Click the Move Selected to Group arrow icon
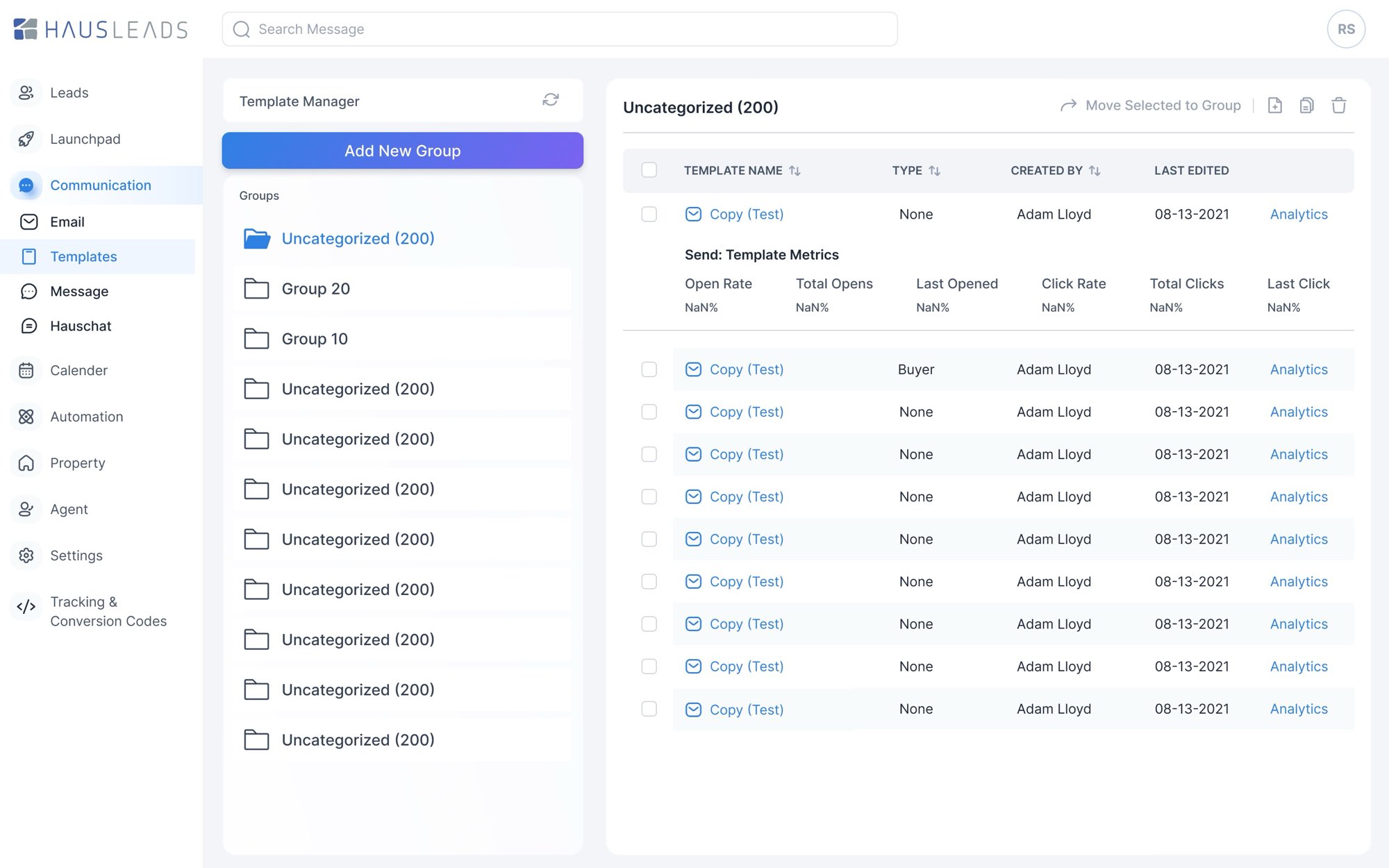 pyautogui.click(x=1068, y=106)
